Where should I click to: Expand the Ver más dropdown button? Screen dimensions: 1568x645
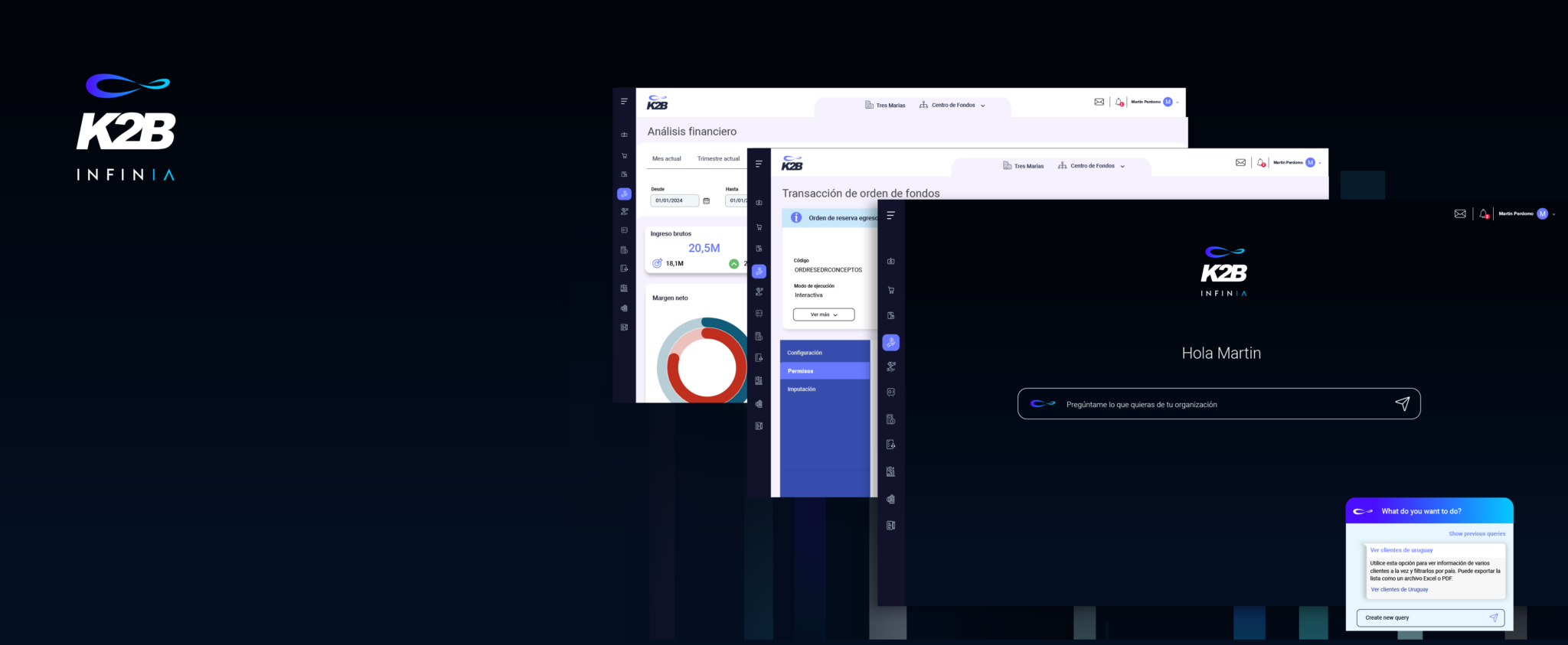pos(823,314)
